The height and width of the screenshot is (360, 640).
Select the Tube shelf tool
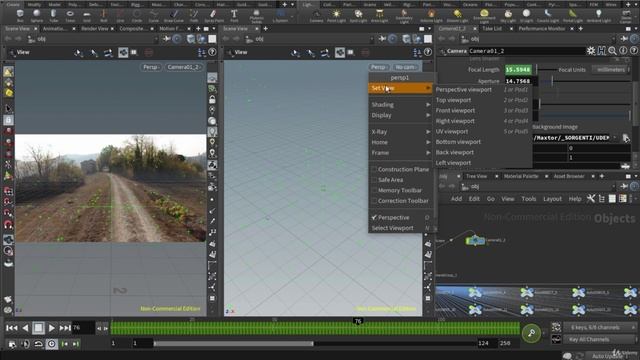point(53,16)
